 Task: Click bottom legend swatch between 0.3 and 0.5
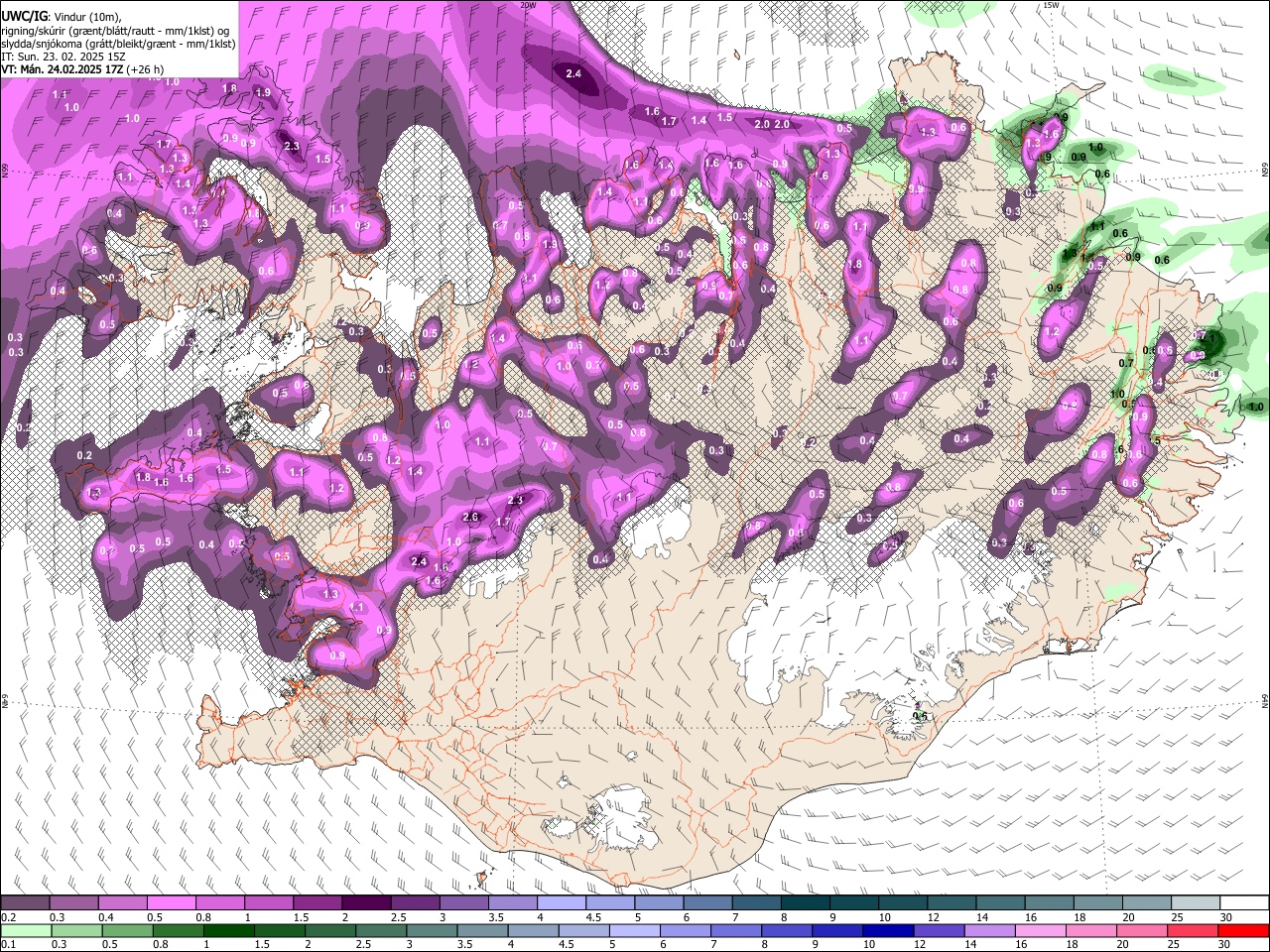(x=75, y=931)
